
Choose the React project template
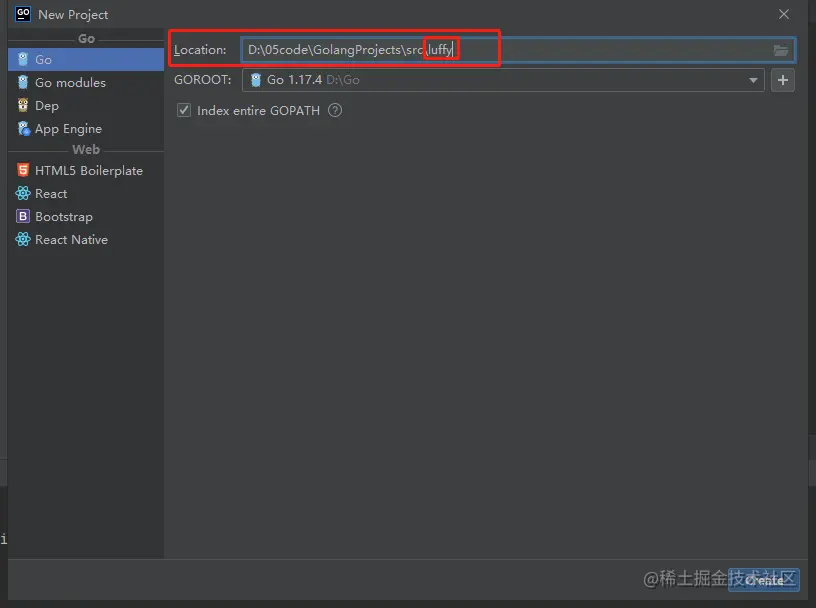[x=86, y=194]
